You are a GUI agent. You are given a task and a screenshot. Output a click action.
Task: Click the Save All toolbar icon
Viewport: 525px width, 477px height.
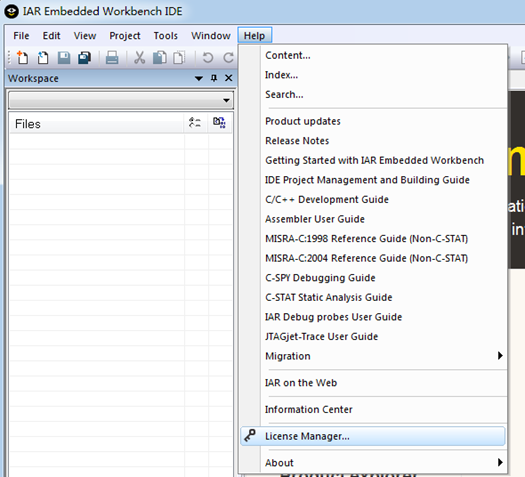[84, 58]
